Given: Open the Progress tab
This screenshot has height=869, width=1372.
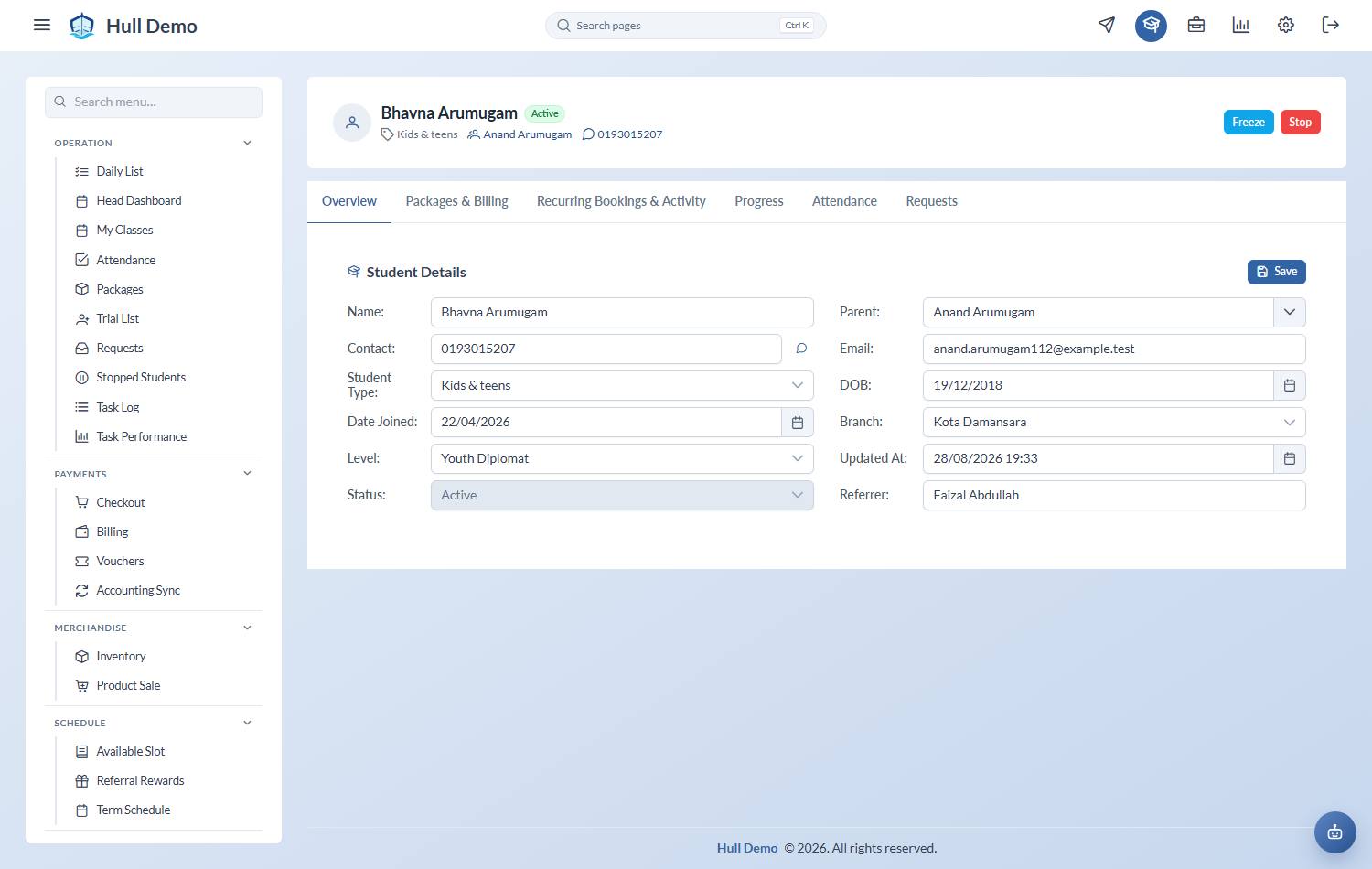Looking at the screenshot, I should coord(759,201).
